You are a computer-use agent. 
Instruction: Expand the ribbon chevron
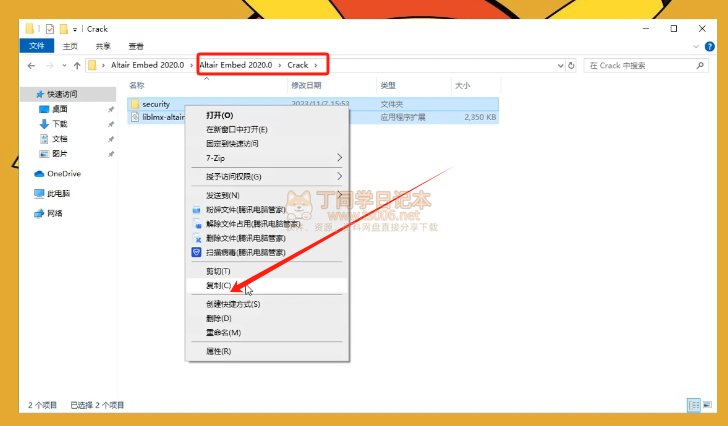(696, 46)
